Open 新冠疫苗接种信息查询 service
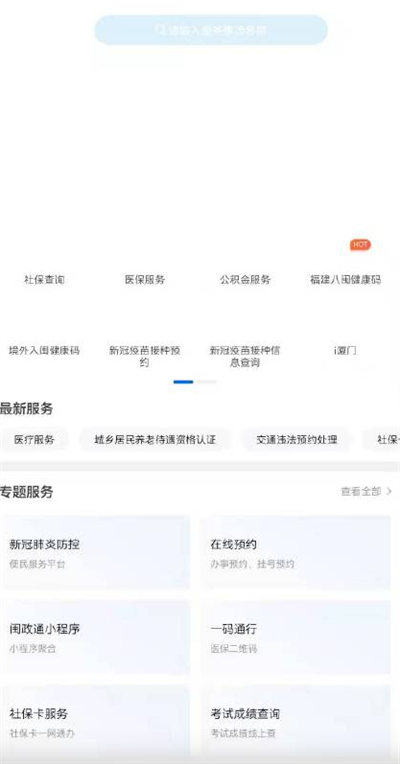Viewport: 400px width, 764px height. 245,357
